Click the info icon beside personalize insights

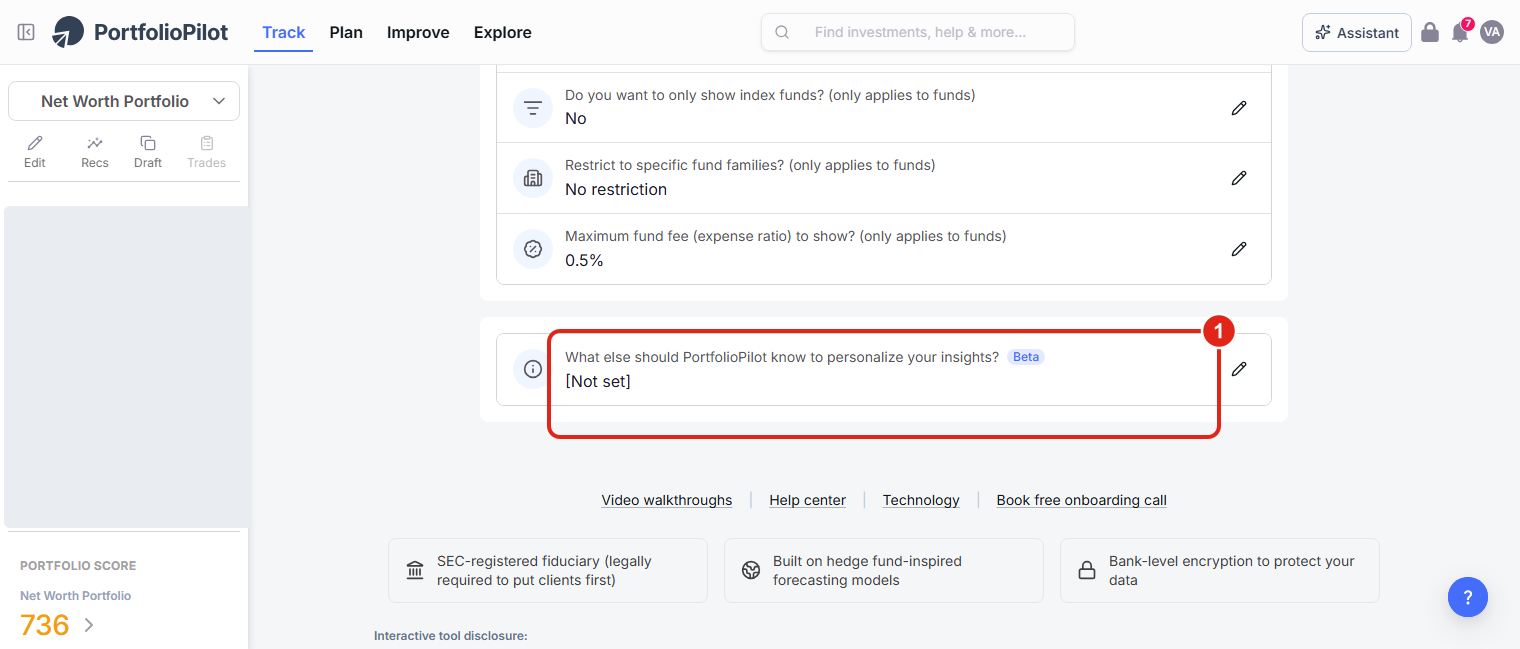pyautogui.click(x=533, y=369)
